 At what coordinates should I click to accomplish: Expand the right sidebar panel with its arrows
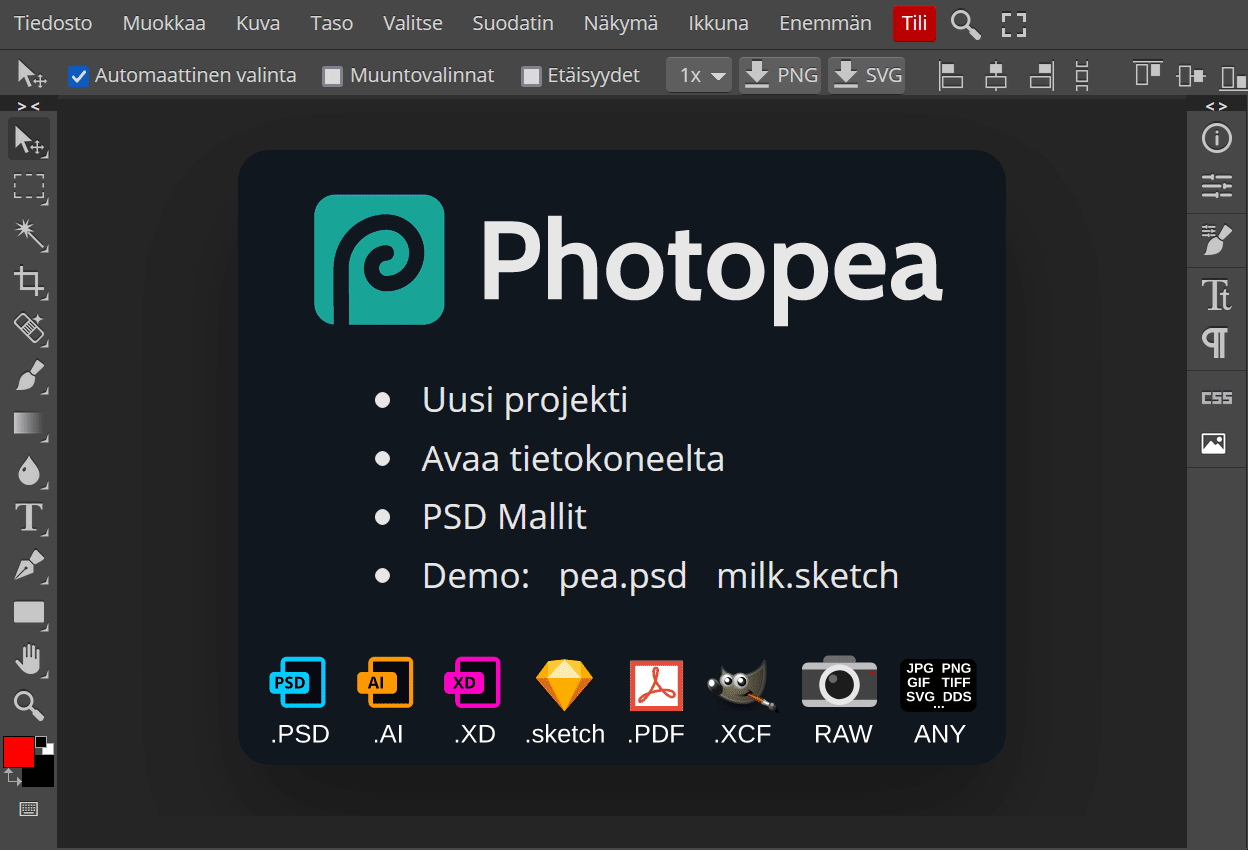pyautogui.click(x=1216, y=105)
